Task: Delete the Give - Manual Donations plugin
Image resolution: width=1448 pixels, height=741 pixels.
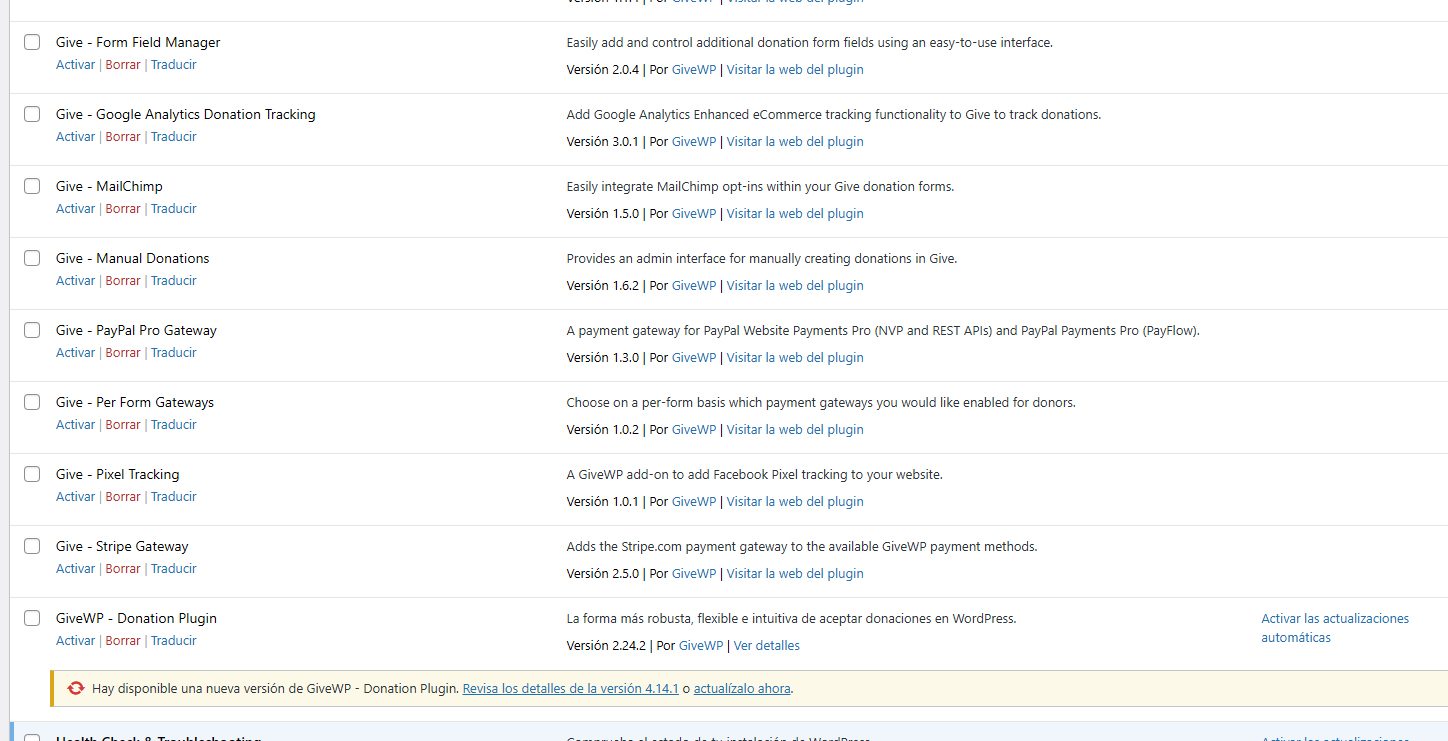Action: [123, 281]
